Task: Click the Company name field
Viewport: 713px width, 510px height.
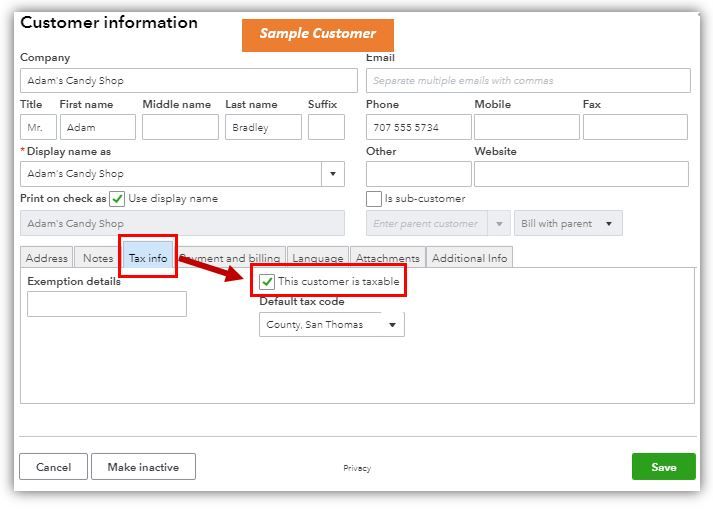Action: click(x=189, y=80)
